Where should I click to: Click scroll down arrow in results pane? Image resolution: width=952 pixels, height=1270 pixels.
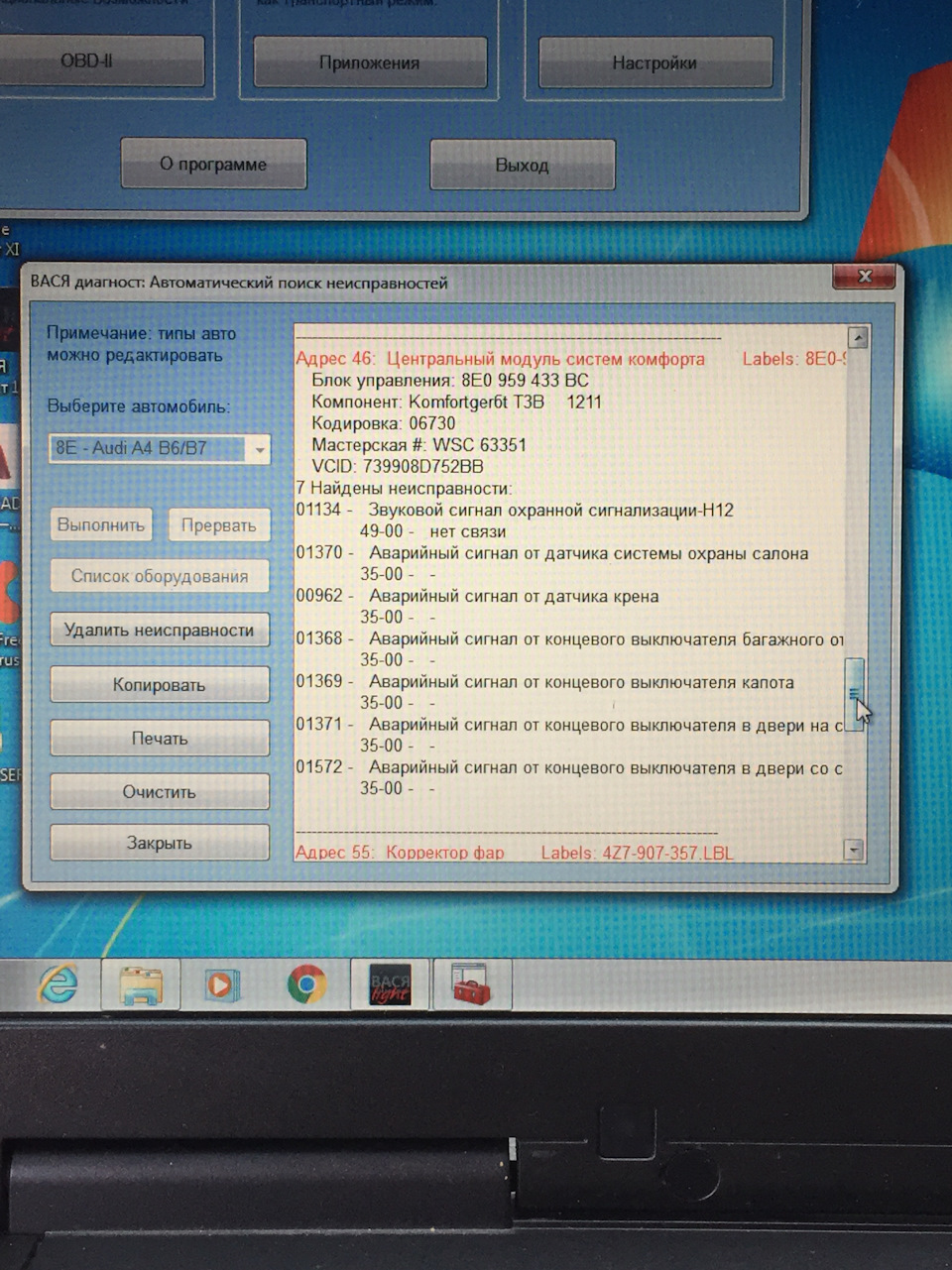coord(854,850)
